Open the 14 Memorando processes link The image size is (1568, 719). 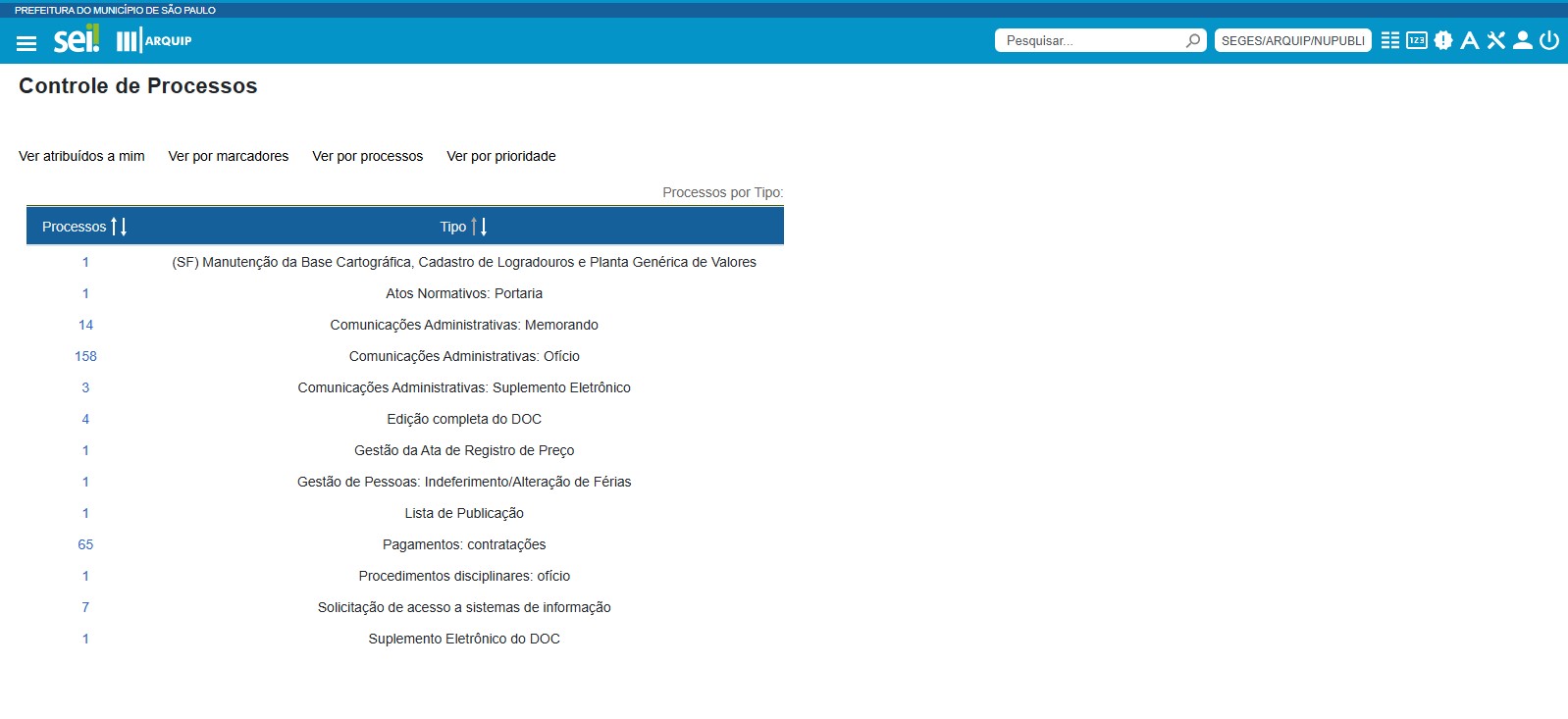pos(85,325)
